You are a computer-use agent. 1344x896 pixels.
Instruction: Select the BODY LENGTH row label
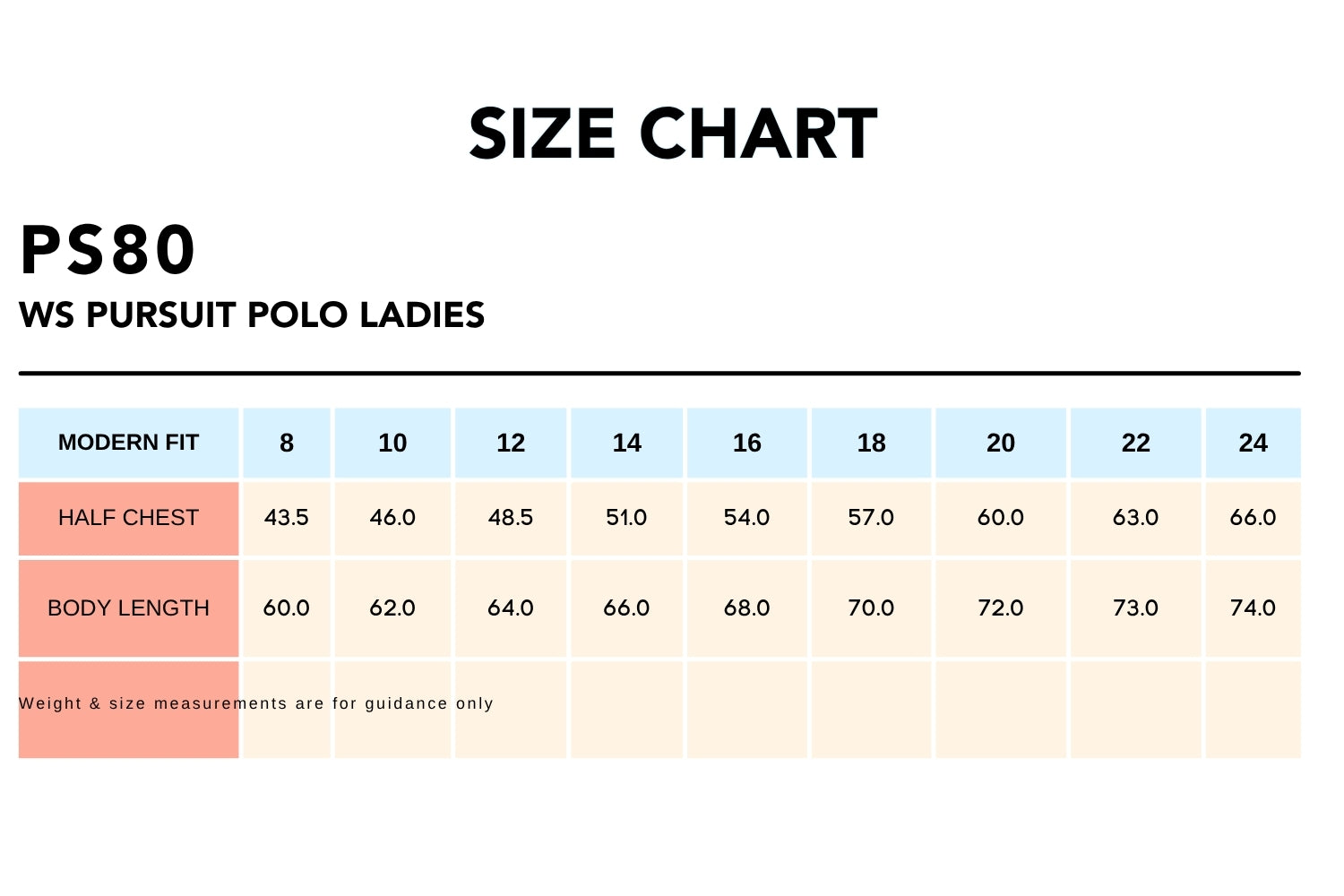[128, 608]
